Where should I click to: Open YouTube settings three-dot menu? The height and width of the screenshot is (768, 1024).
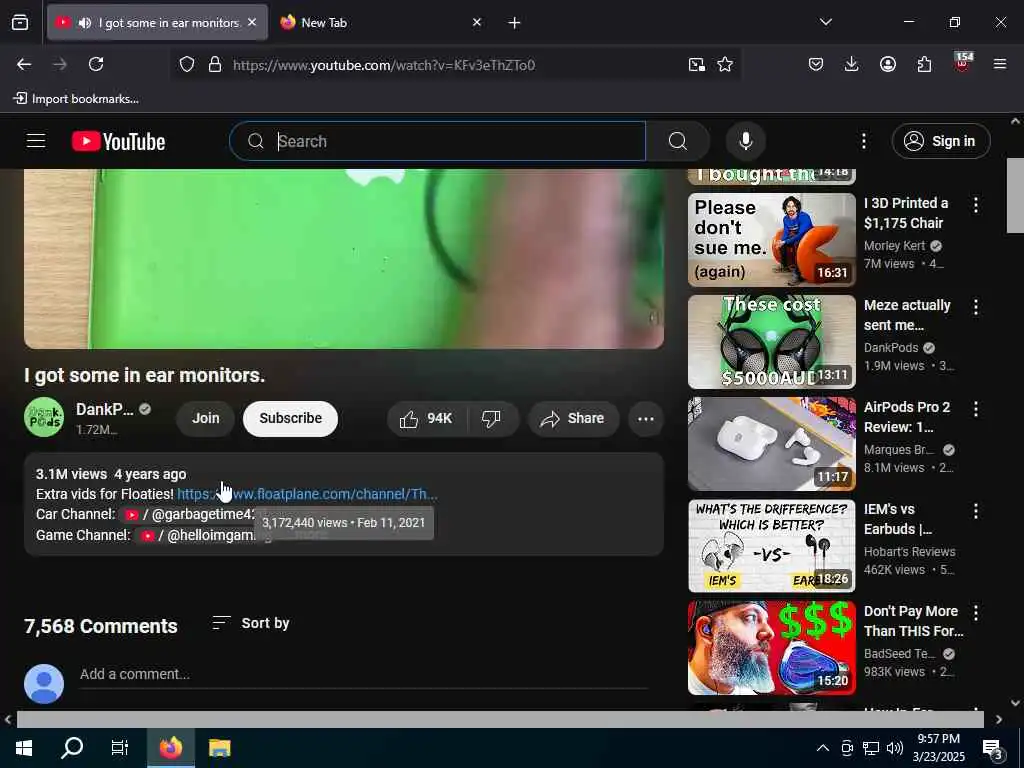[863, 141]
